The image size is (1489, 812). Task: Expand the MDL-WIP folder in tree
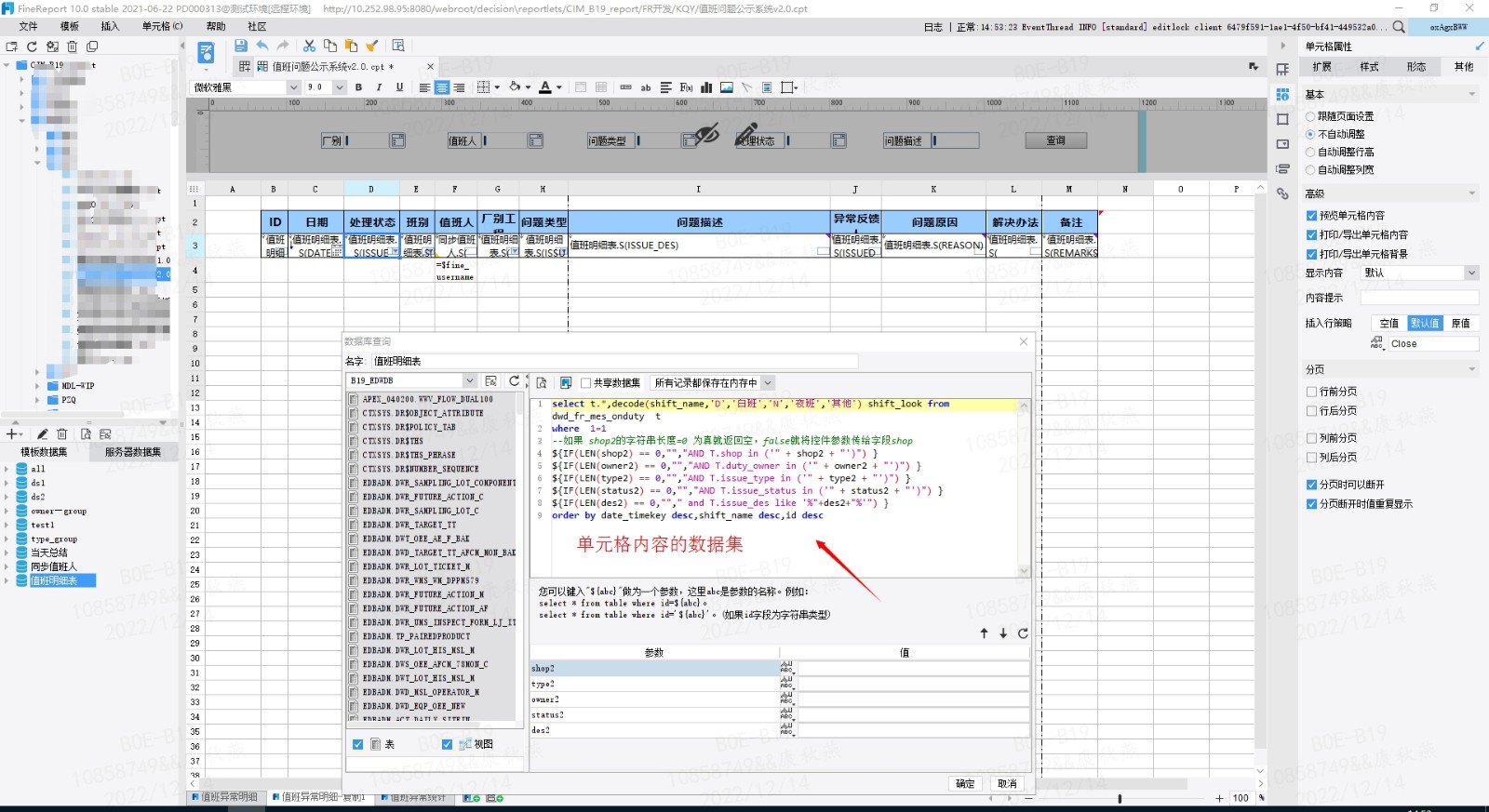[37, 385]
